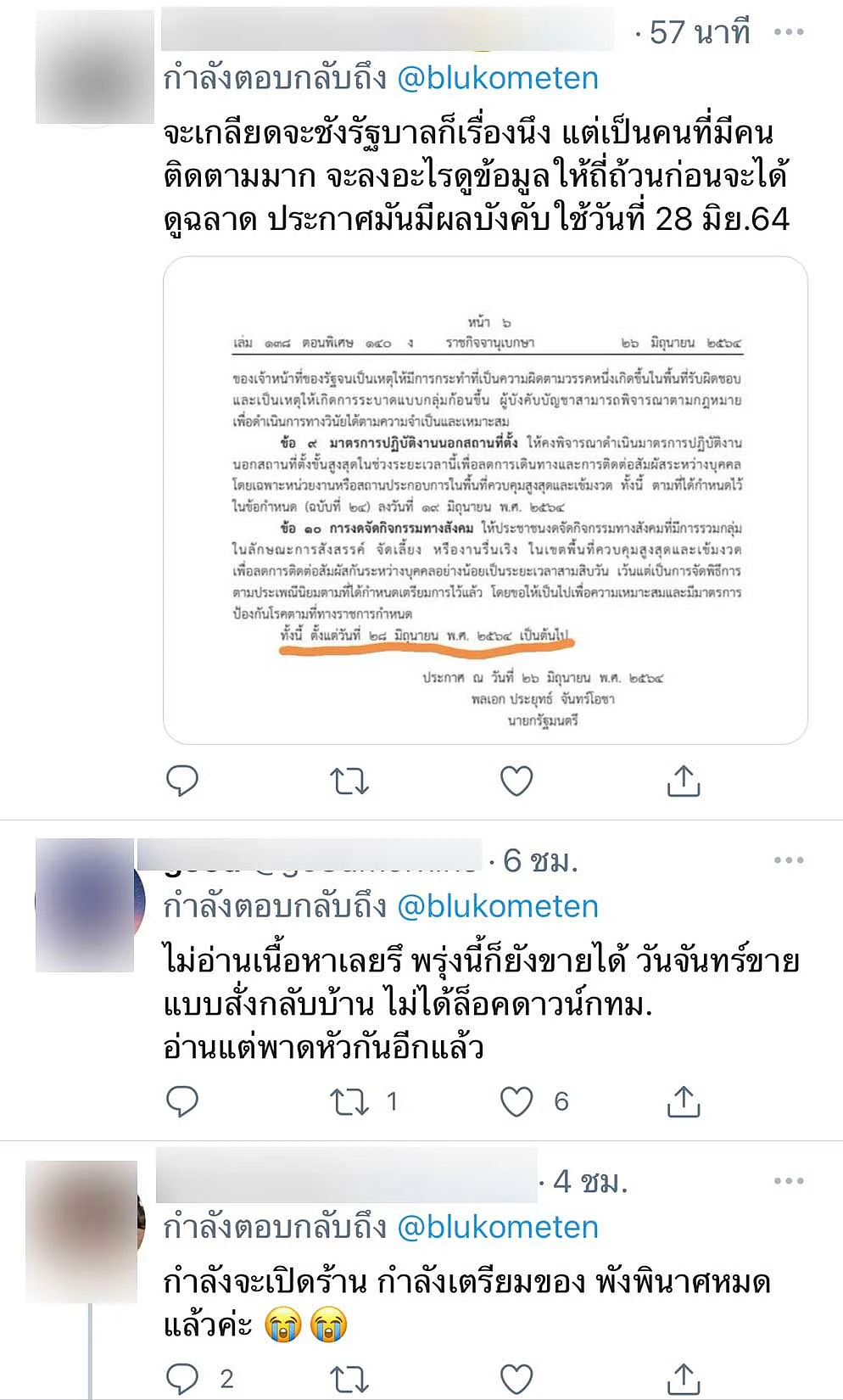This screenshot has height=1400, width=843.
Task: Share the tweet with the gazette image
Action: (684, 780)
